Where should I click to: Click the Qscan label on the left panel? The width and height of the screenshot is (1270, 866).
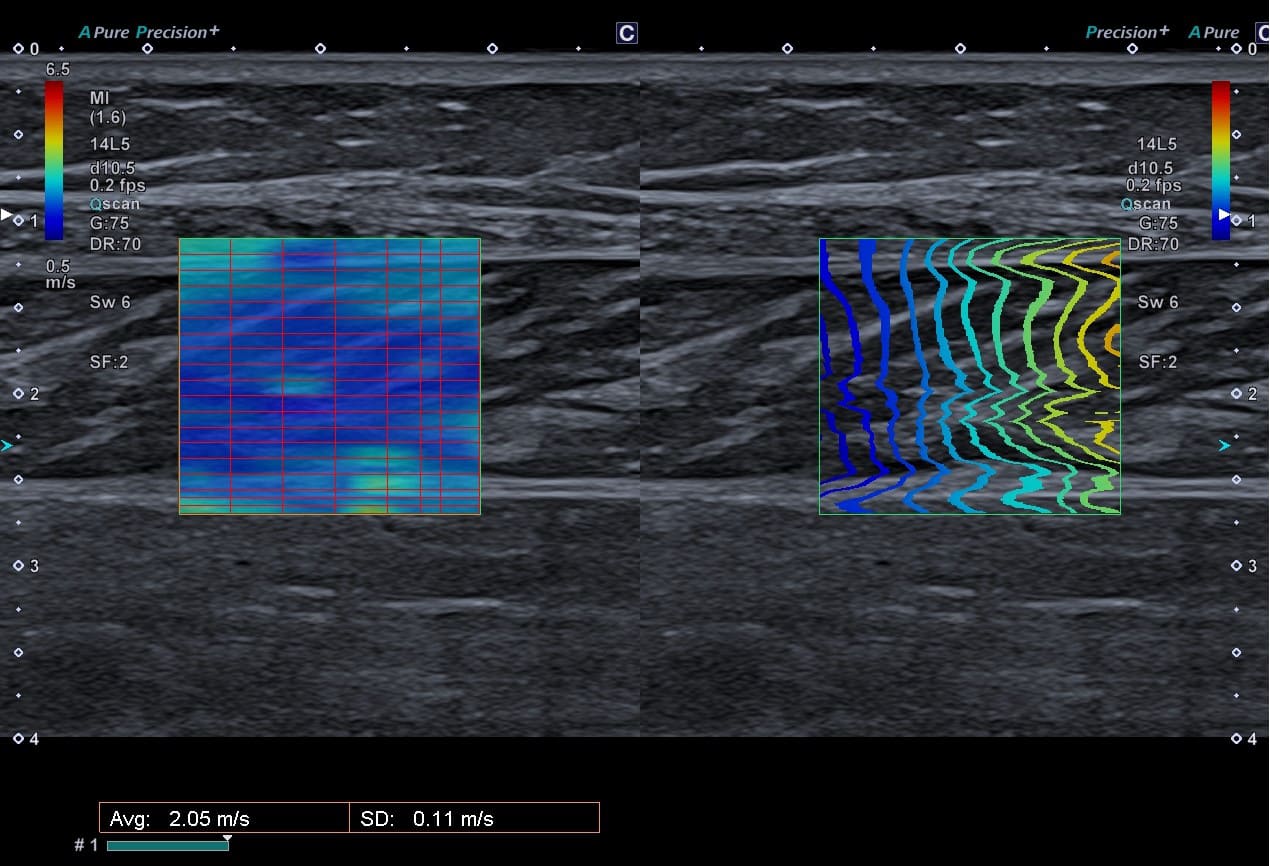tap(115, 204)
